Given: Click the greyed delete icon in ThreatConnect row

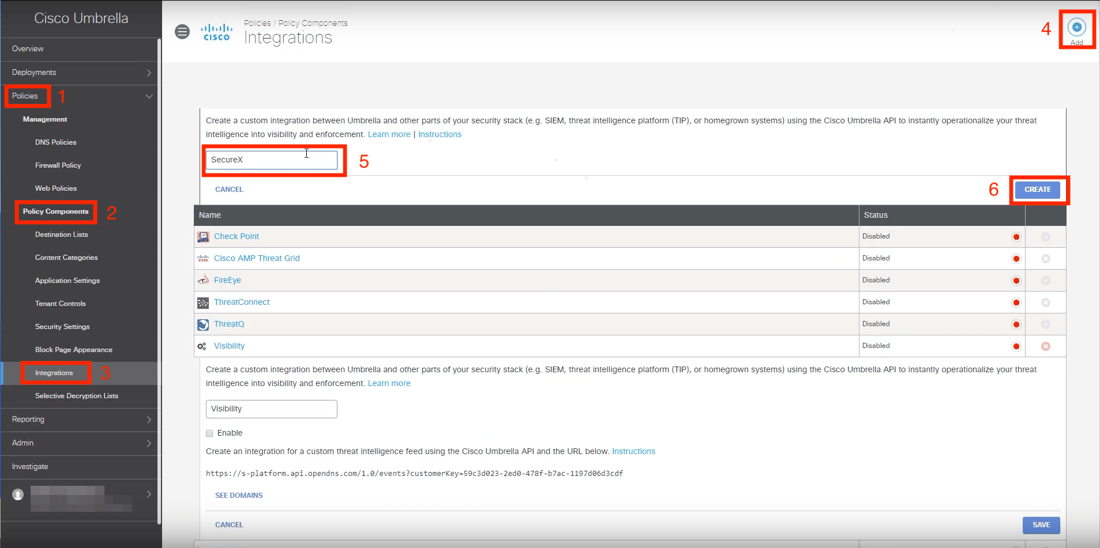Looking at the screenshot, I should click(1045, 302).
